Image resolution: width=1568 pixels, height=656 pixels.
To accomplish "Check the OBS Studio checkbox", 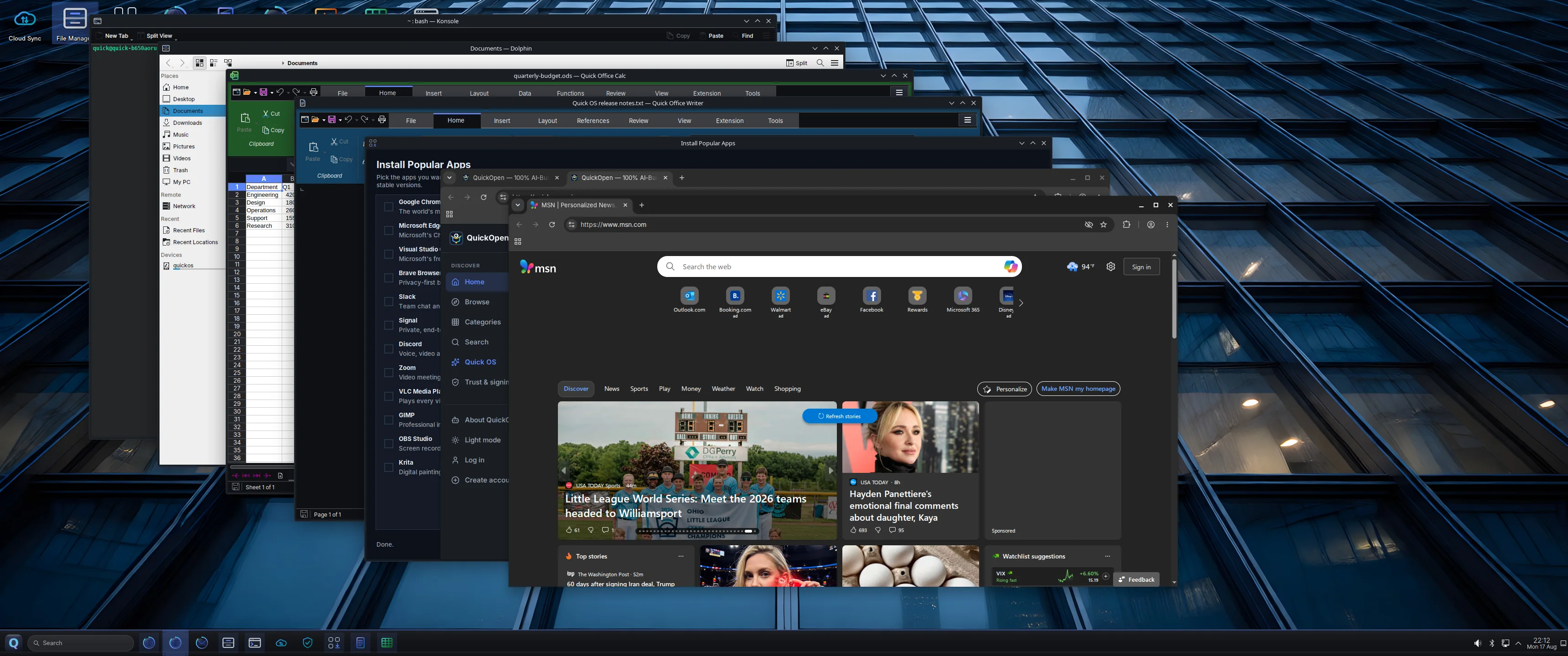I will click(x=388, y=444).
